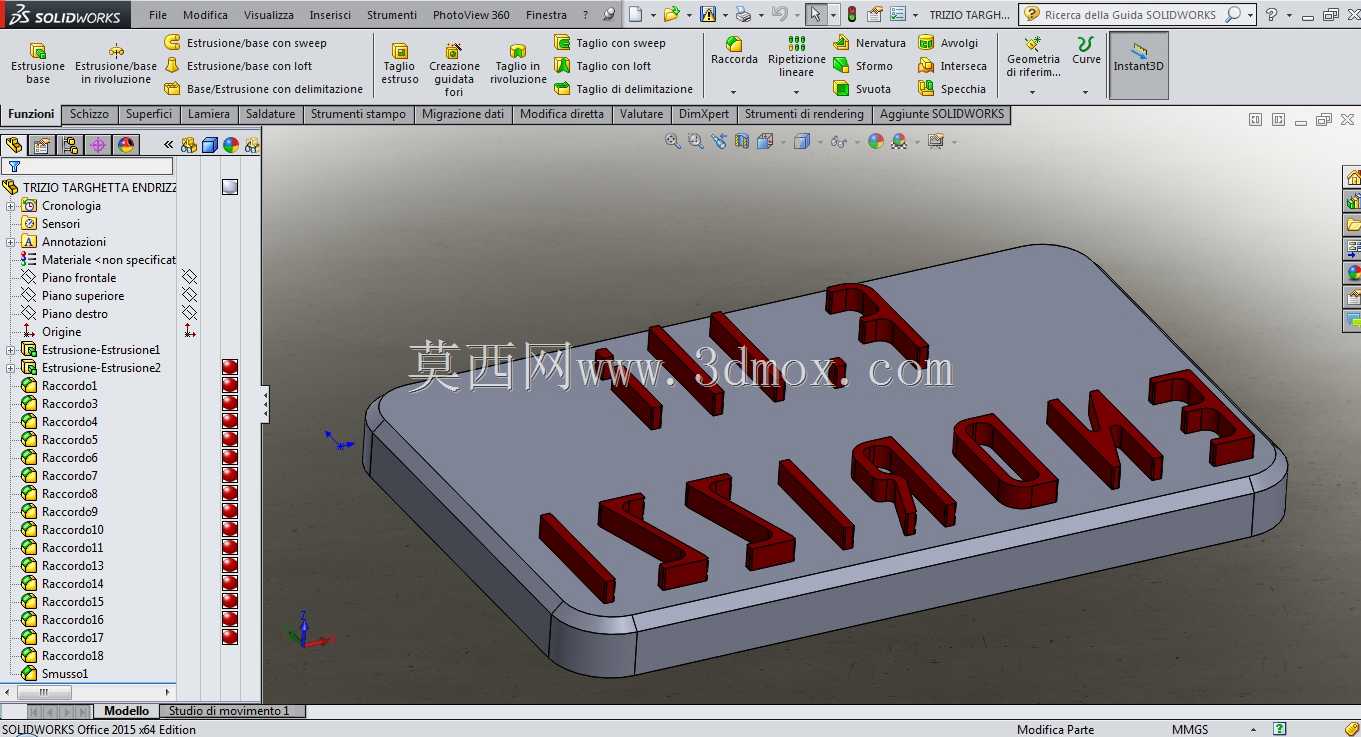
Task: Click the zoom to fit magnifier icon
Action: (673, 142)
